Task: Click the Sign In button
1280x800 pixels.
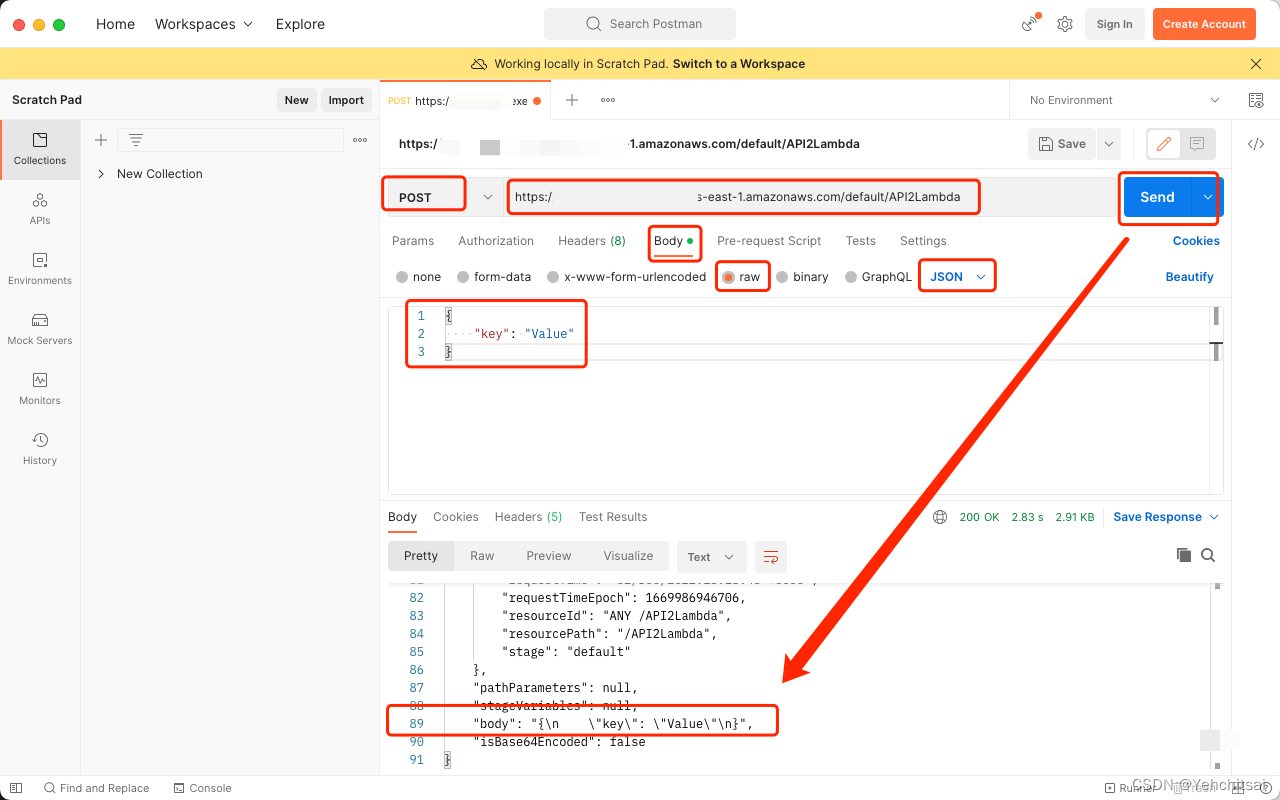Action: pos(1114,24)
